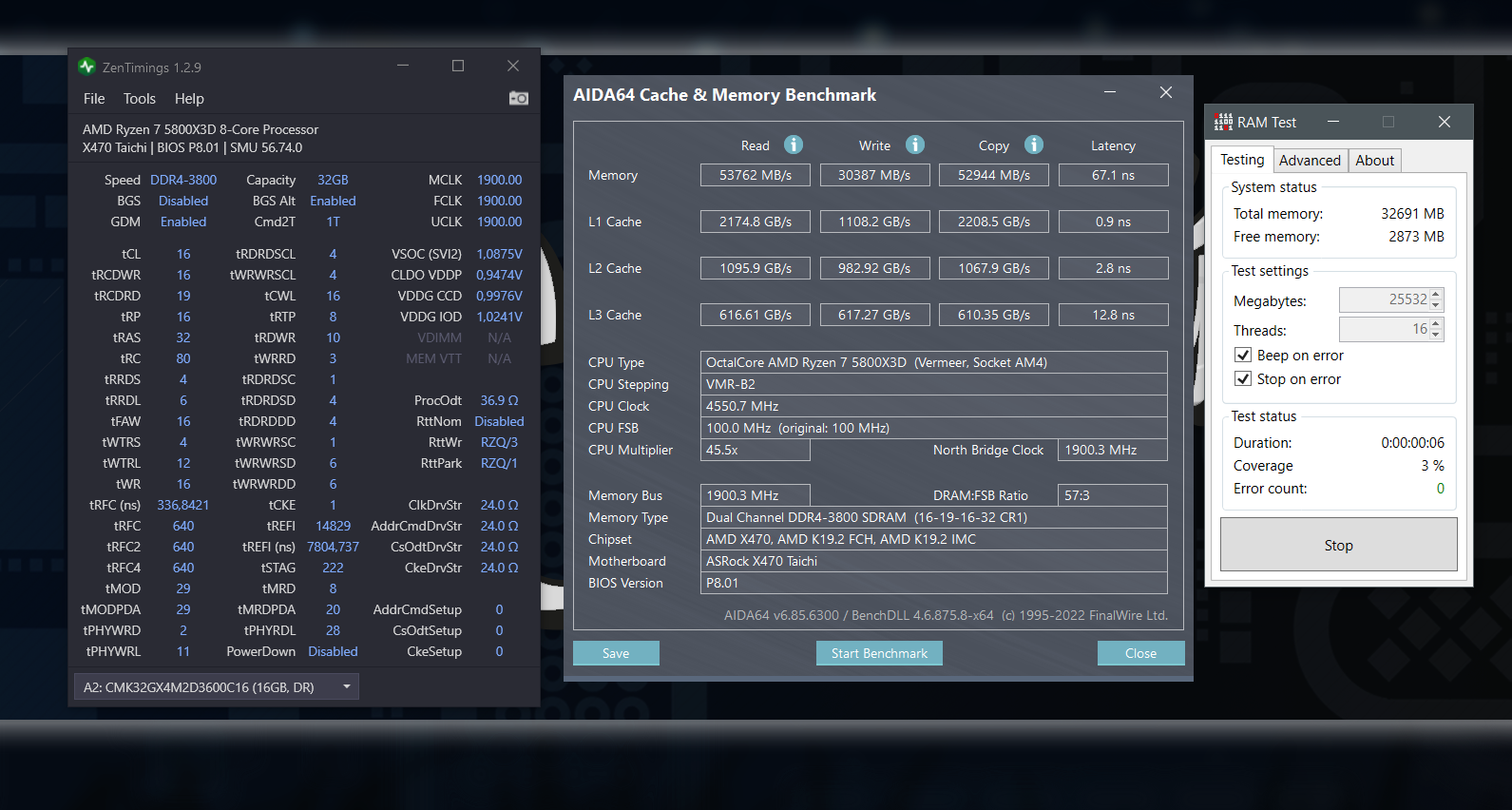
Task: Click the PowerDown value Disabled
Action: [x=333, y=651]
